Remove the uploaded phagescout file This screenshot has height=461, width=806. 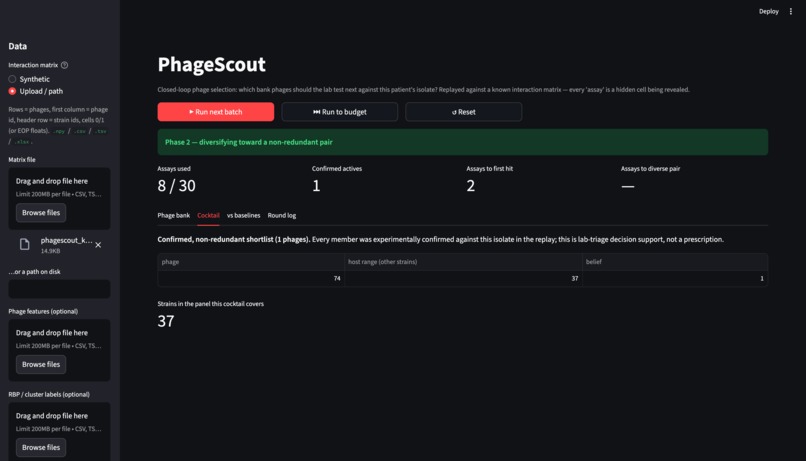click(x=98, y=245)
